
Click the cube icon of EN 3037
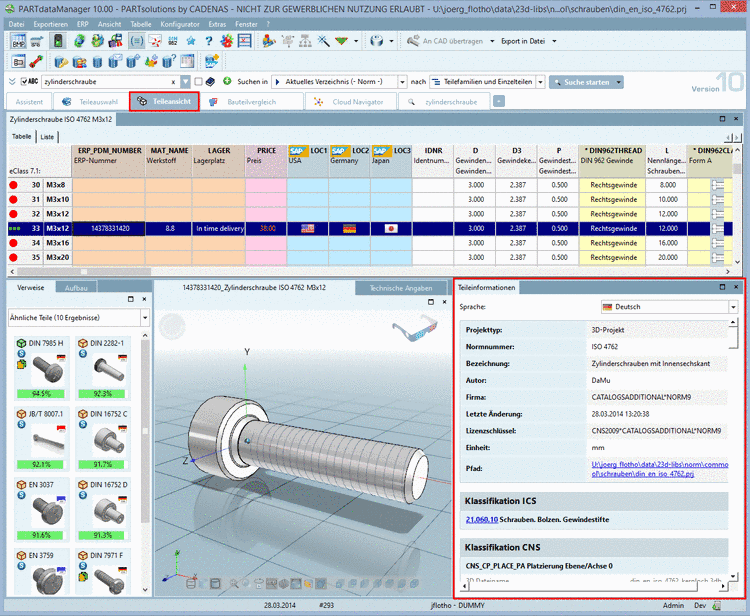point(21,485)
